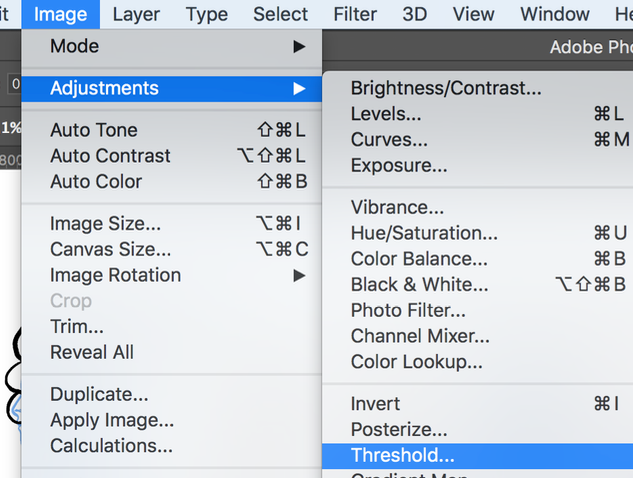
Task: Open the Filter menu
Action: tap(355, 15)
